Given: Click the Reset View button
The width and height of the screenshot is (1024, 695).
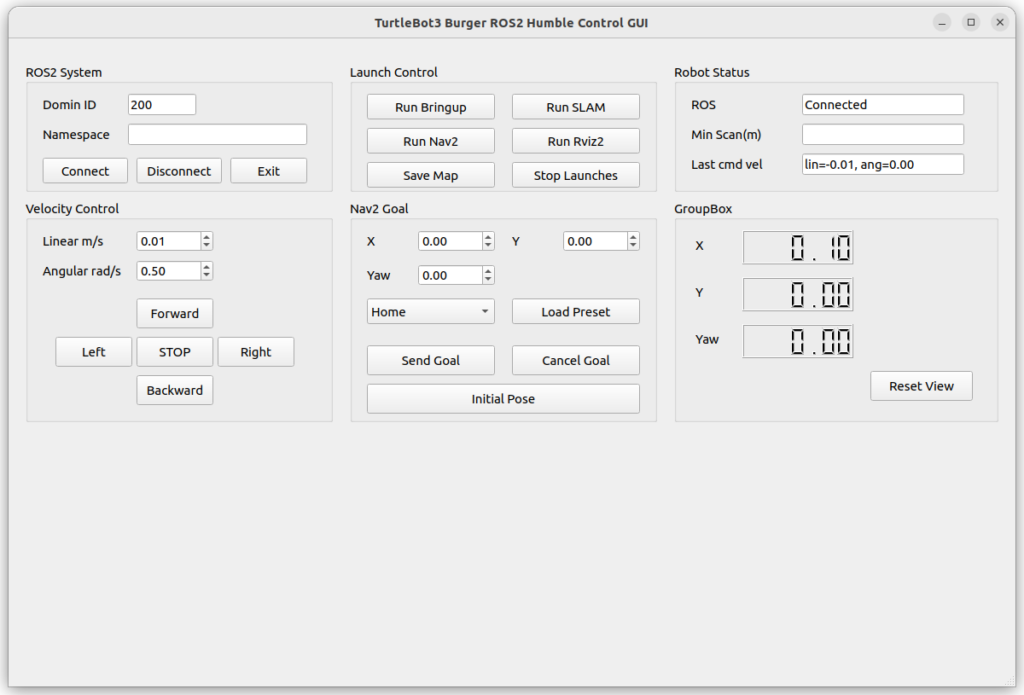Looking at the screenshot, I should point(921,386).
